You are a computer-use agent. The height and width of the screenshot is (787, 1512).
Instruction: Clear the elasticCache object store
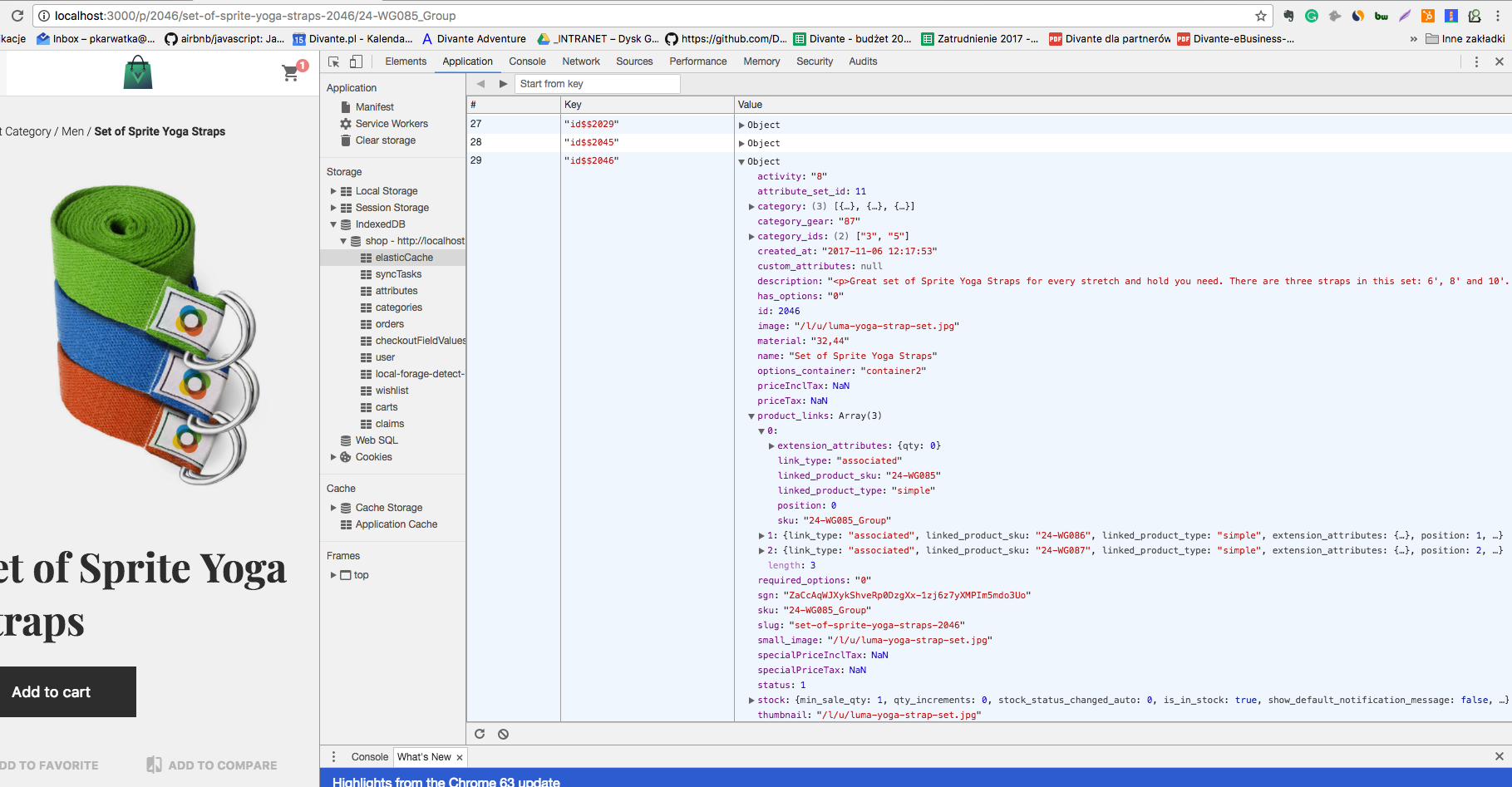pos(503,734)
